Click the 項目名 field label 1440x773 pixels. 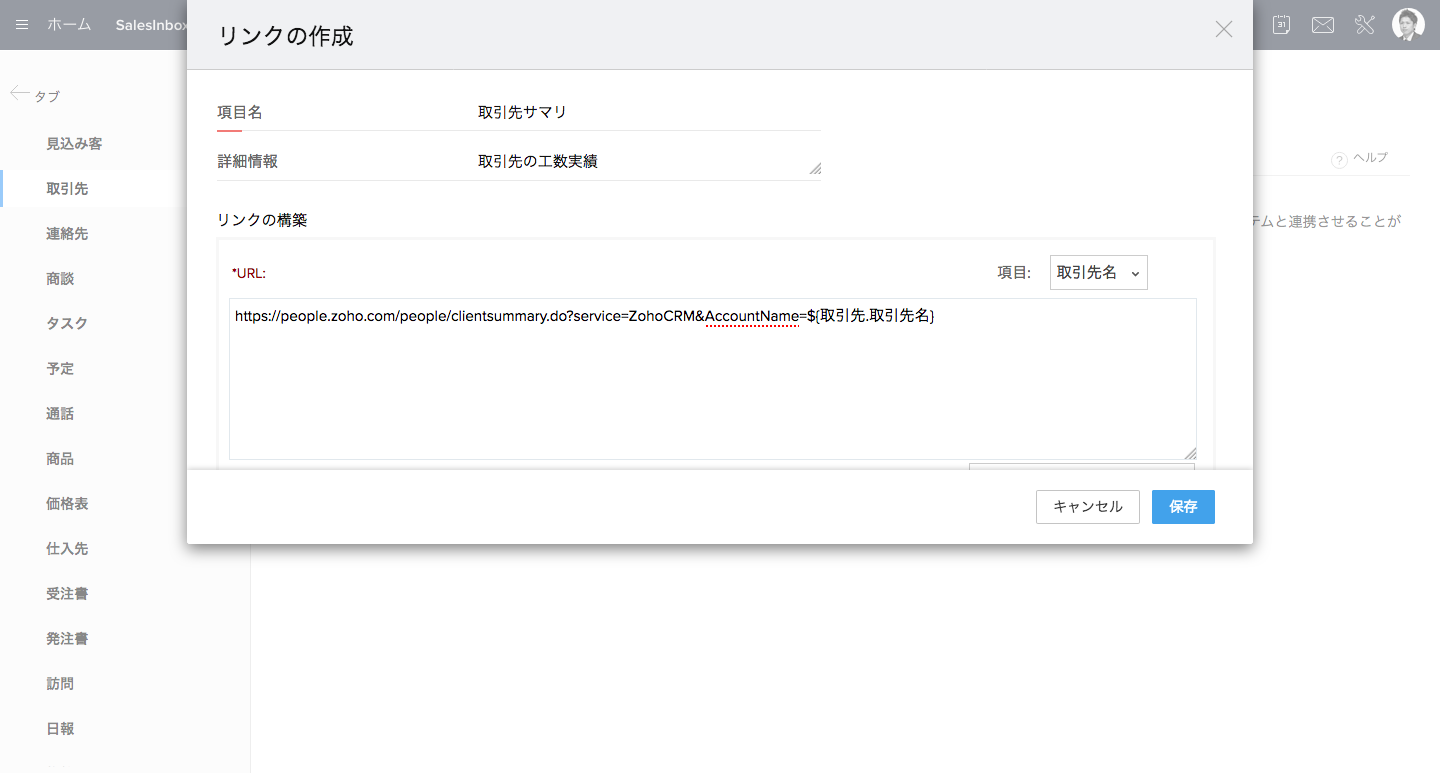pos(240,113)
